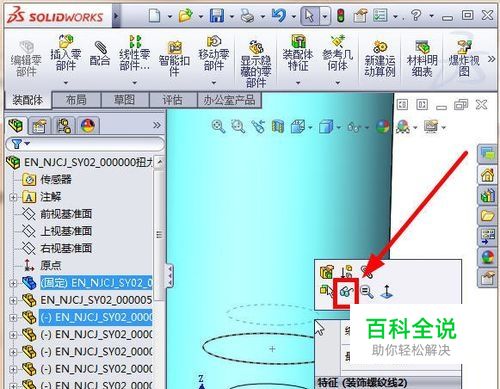
Task: Open Appearances color ball in task pane
Action: point(487,257)
